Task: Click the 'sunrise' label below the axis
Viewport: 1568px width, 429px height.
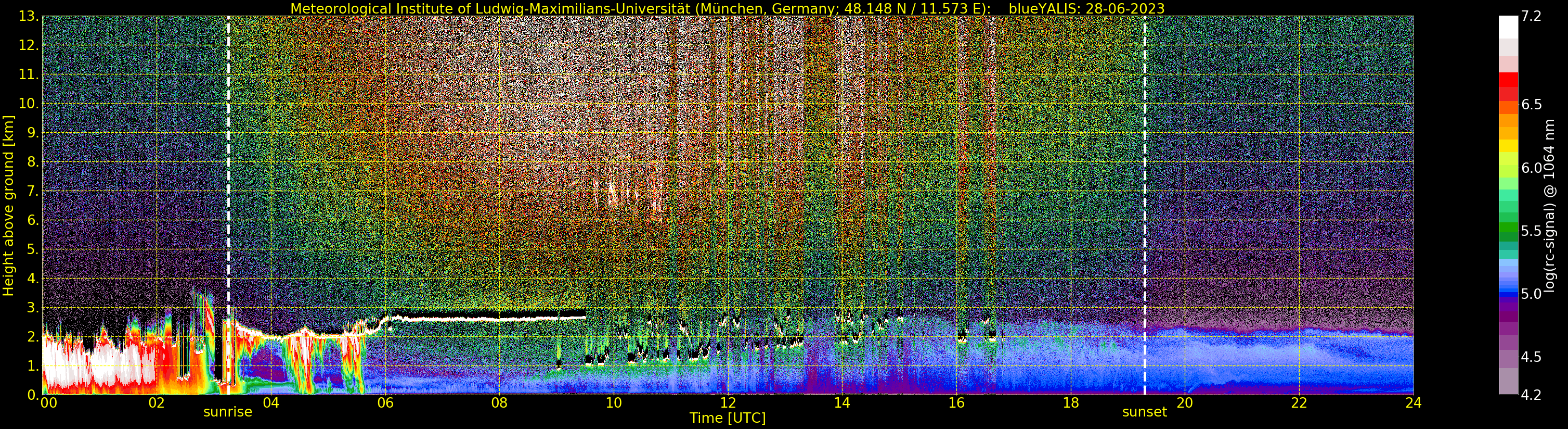Action: [x=228, y=412]
